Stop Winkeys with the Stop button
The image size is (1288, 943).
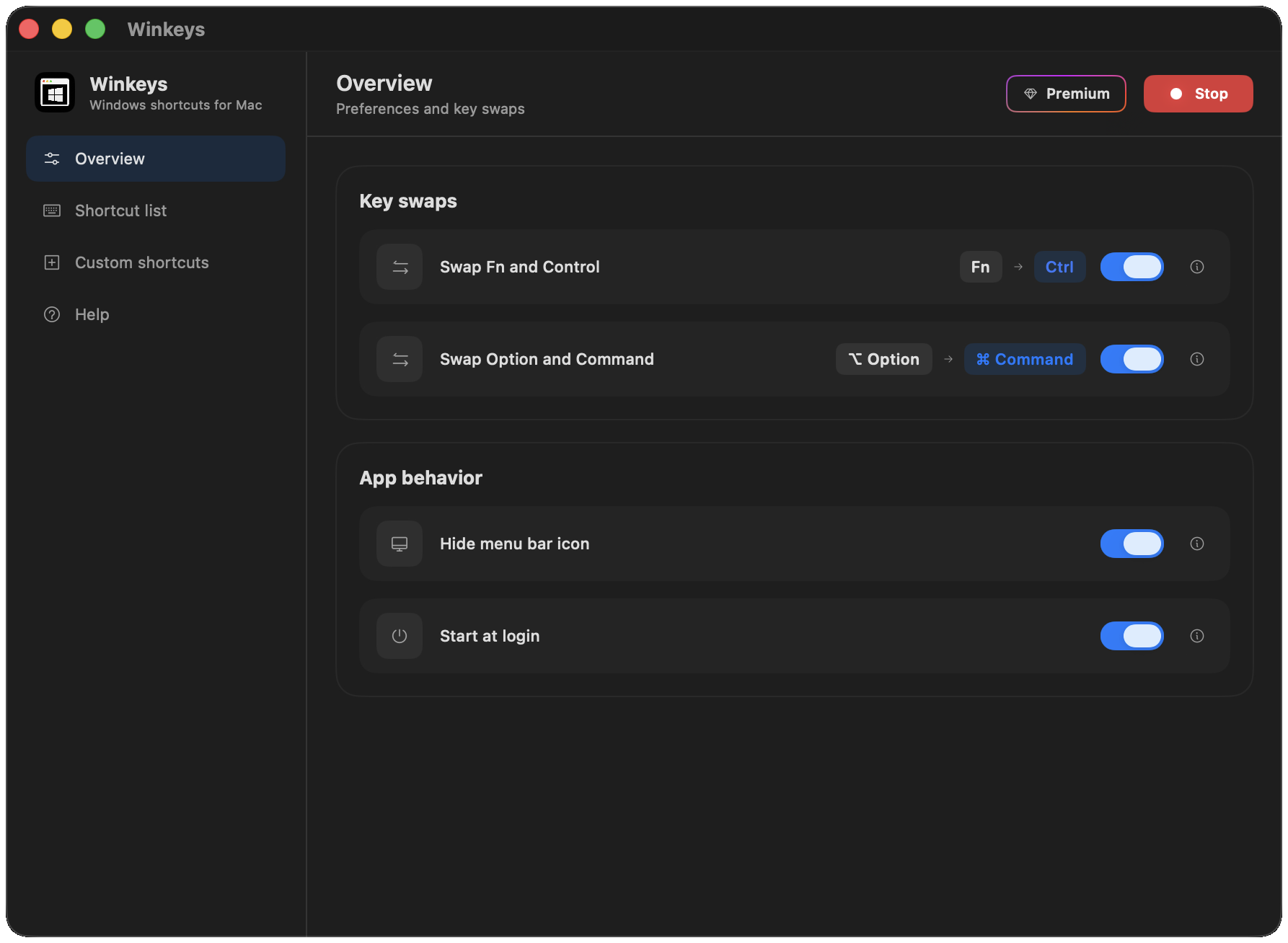point(1199,94)
